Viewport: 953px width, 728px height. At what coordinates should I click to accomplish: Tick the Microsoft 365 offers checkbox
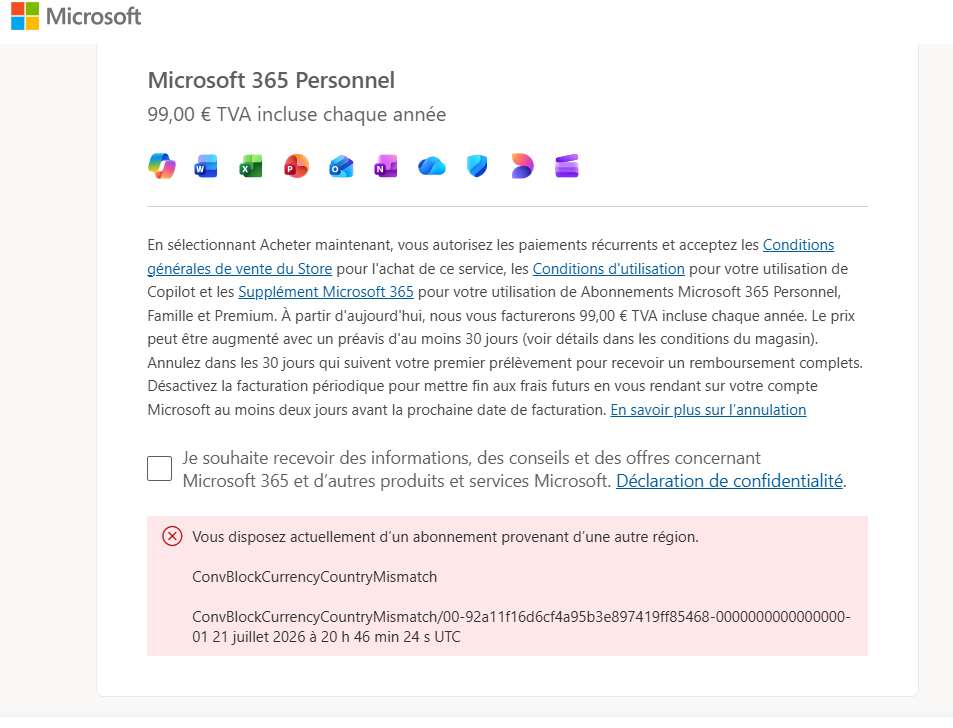(159, 469)
